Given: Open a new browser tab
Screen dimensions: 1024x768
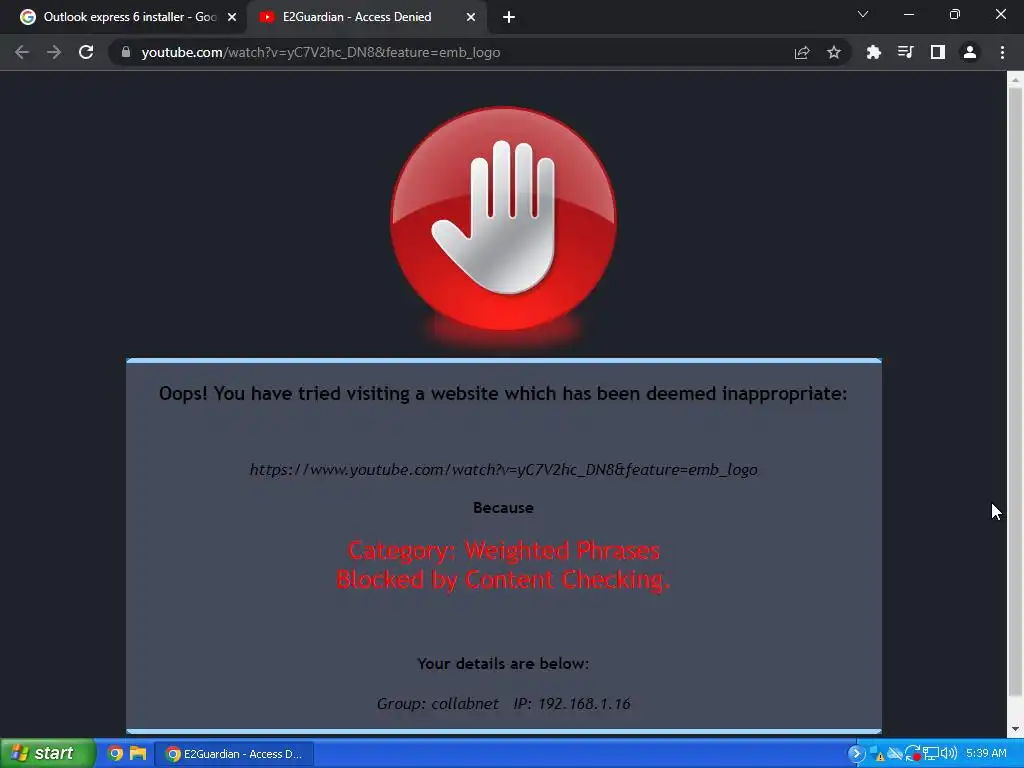Looking at the screenshot, I should [509, 17].
